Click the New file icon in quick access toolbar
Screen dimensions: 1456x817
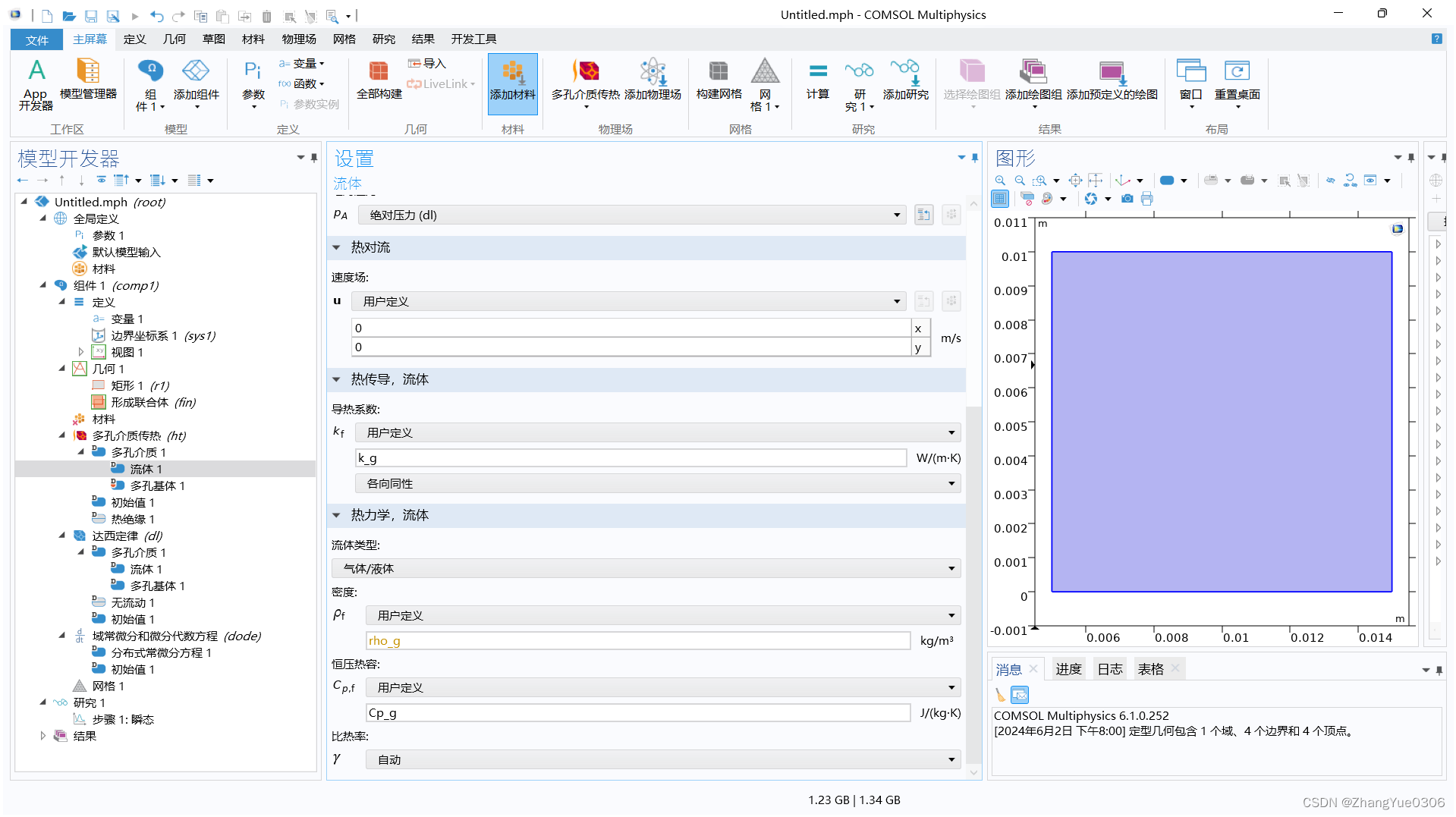47,15
